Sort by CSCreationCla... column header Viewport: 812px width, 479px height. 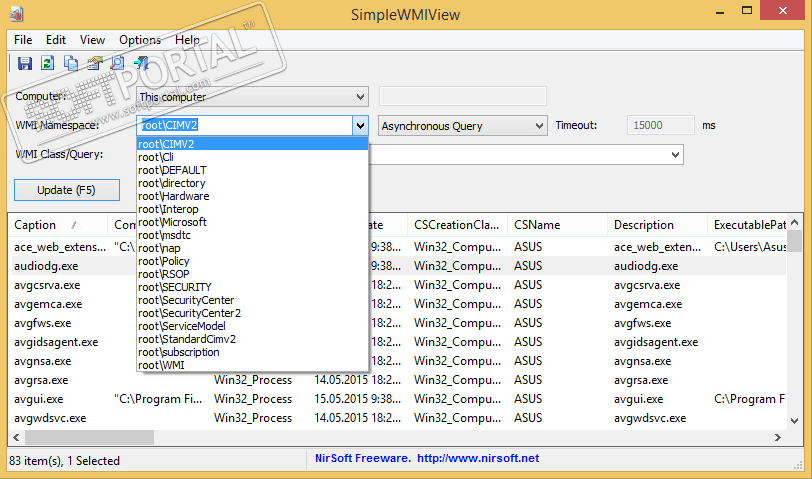pos(457,225)
